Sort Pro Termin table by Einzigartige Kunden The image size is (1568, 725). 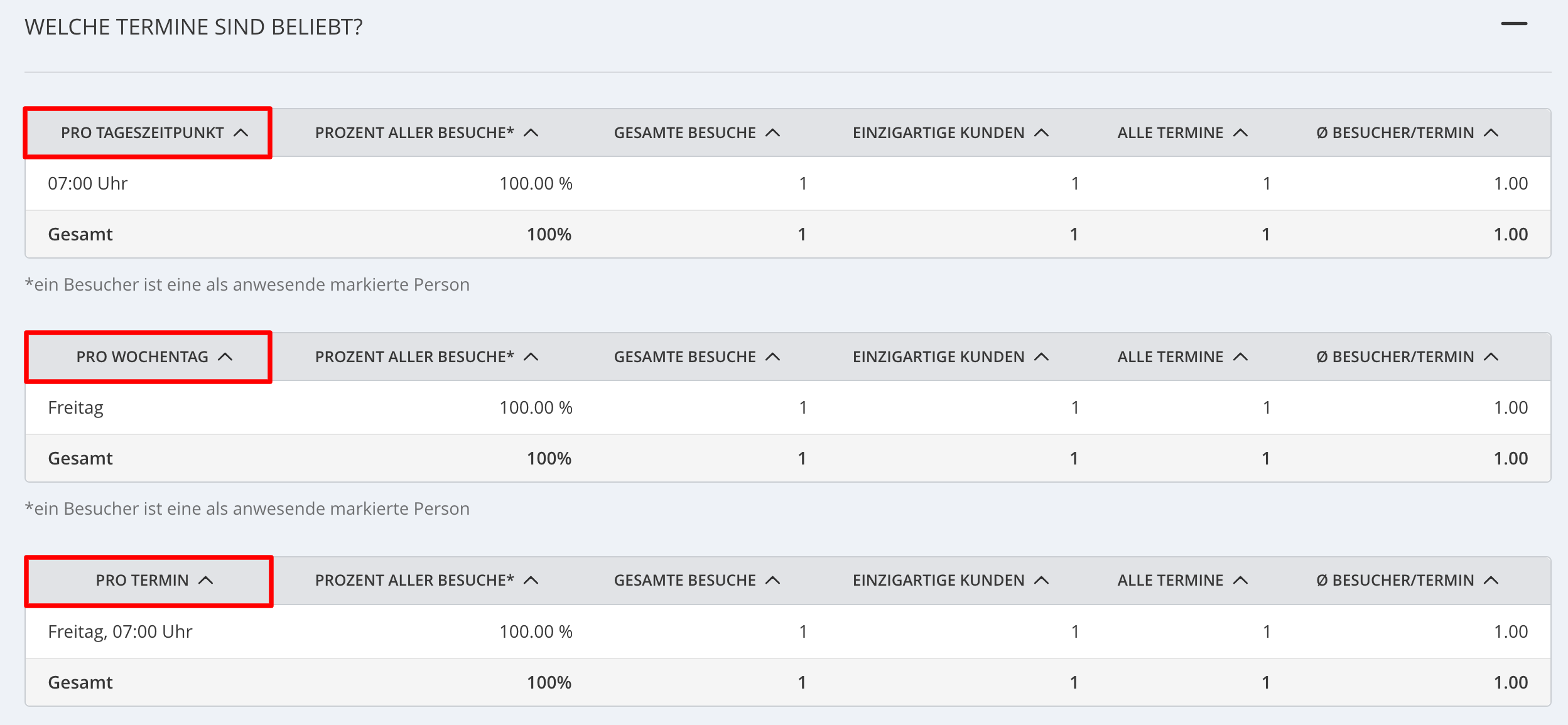[x=950, y=580]
